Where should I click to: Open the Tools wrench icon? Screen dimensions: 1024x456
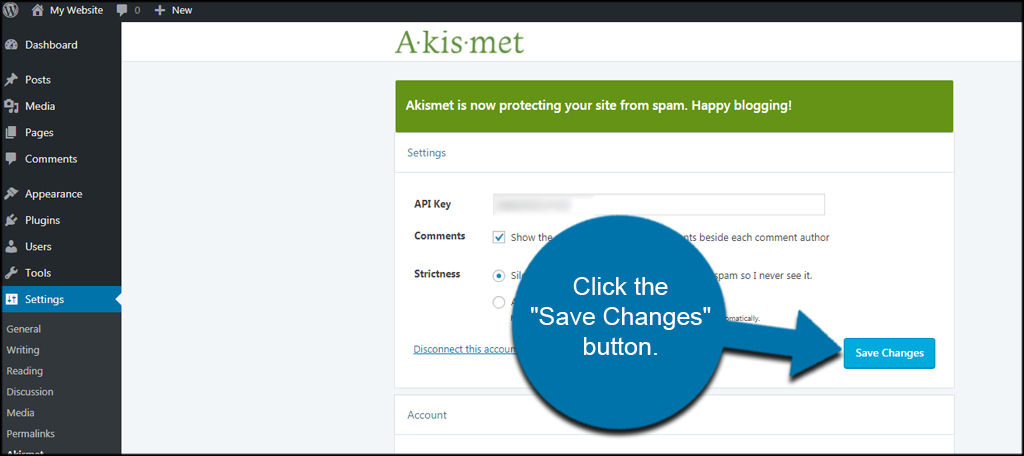[x=10, y=273]
